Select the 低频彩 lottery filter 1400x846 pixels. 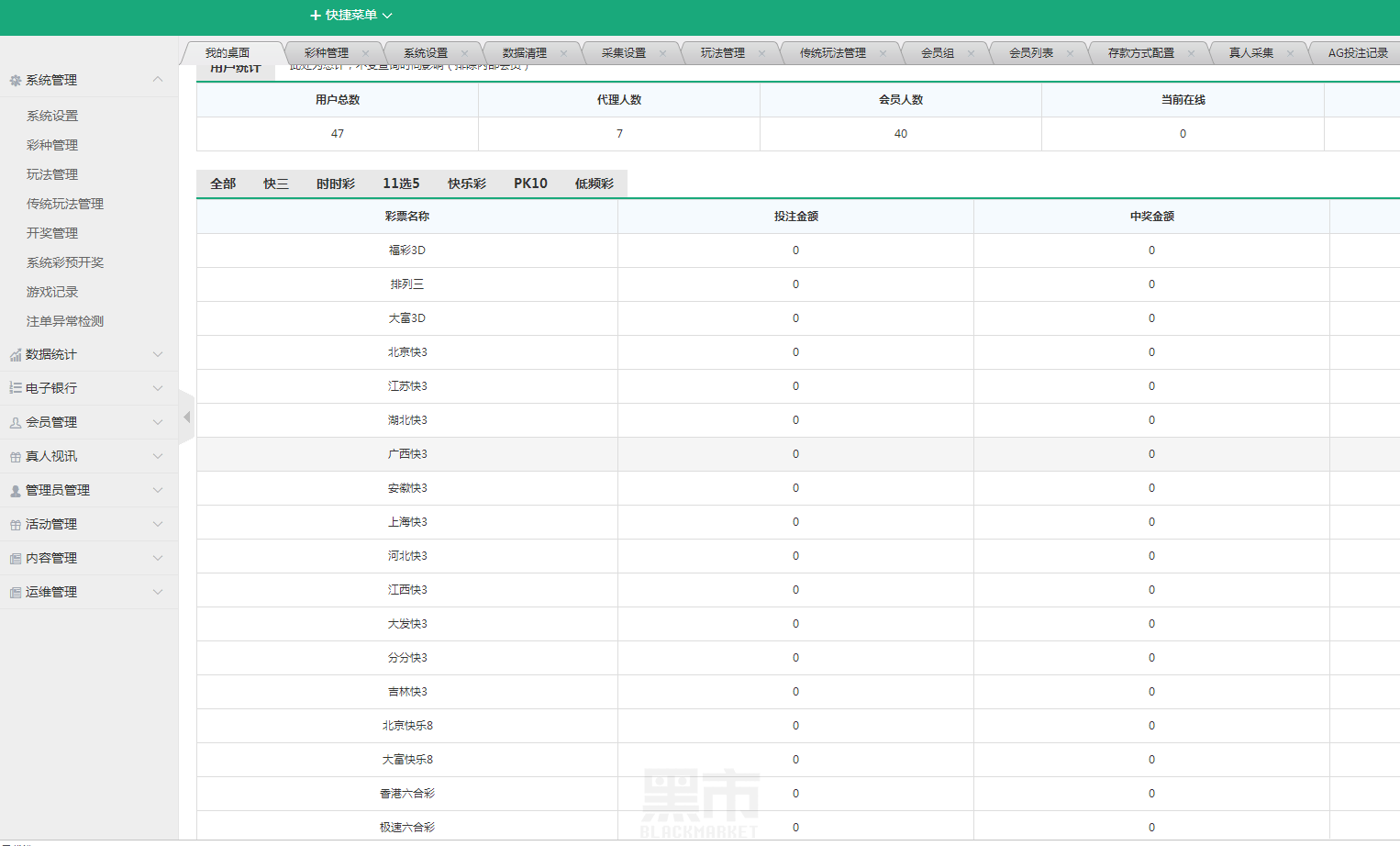(x=594, y=184)
